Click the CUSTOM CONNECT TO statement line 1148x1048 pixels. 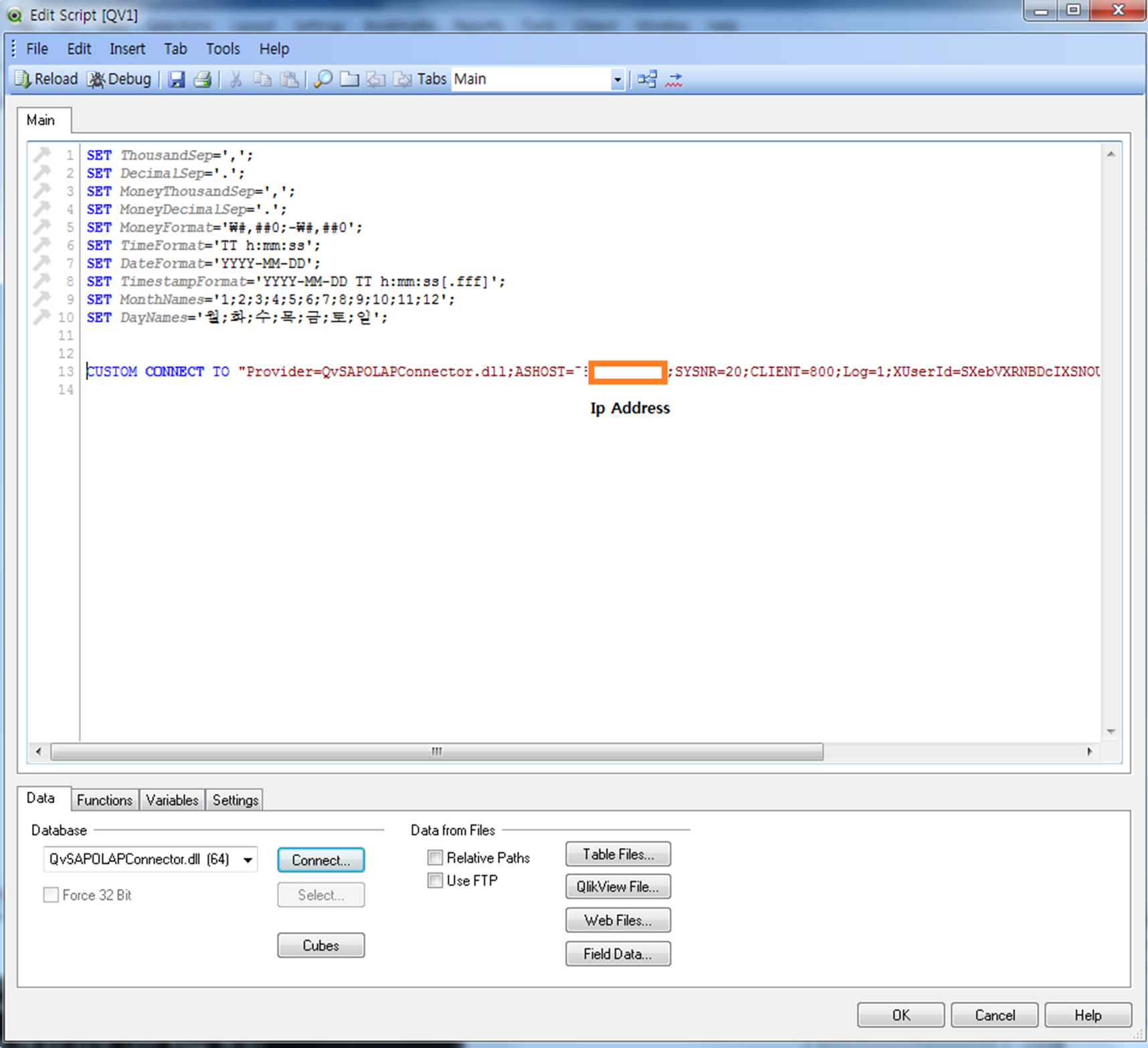[593, 371]
